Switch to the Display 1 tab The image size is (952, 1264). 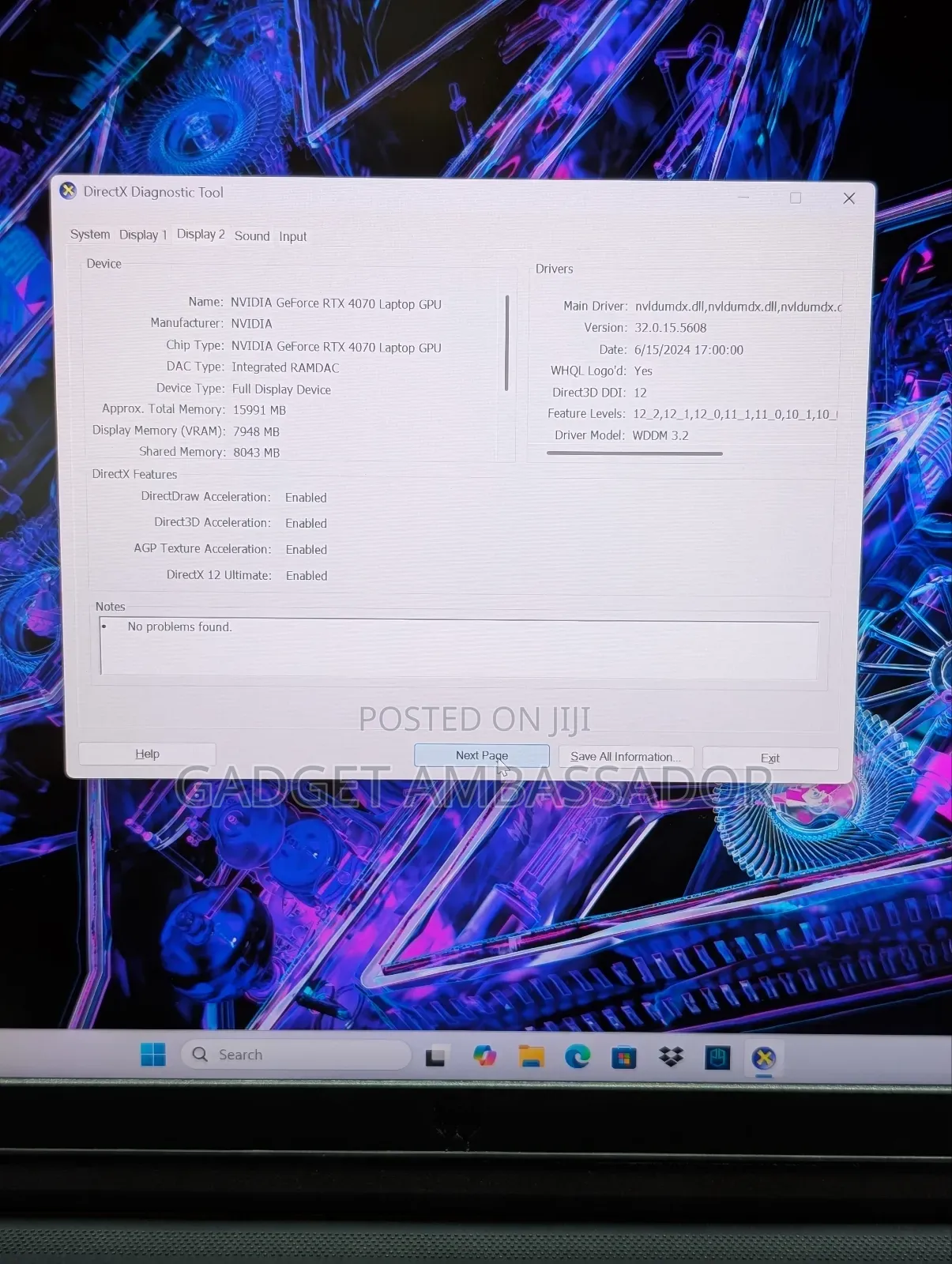point(143,235)
